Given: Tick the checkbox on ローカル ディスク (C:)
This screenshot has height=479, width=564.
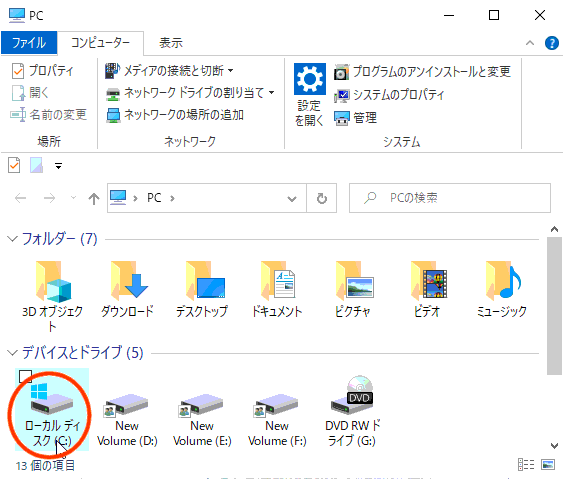Looking at the screenshot, I should click(25, 376).
